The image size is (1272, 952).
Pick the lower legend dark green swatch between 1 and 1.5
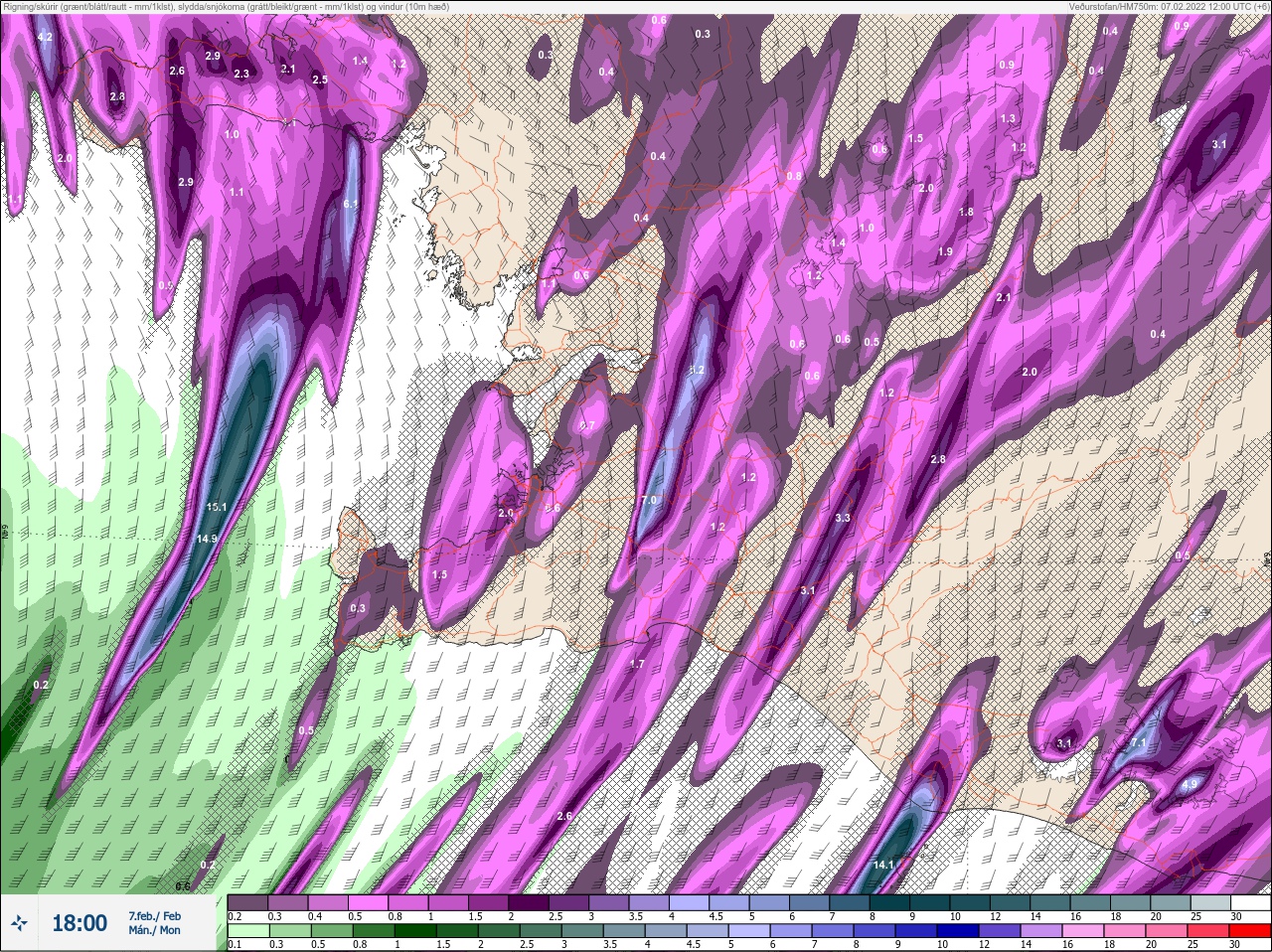(x=414, y=931)
